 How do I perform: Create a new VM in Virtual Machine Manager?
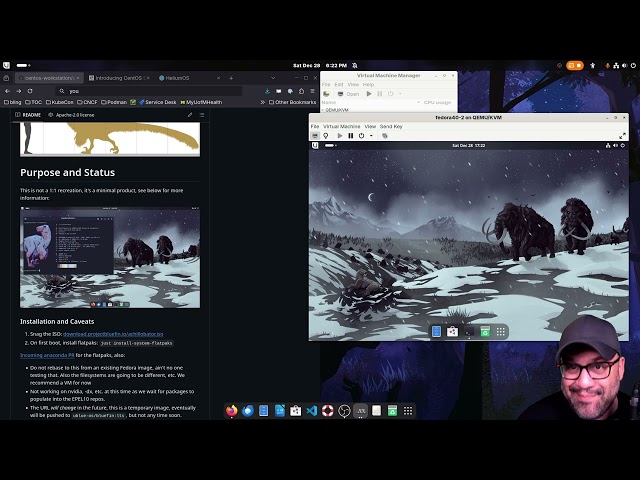tap(326, 94)
